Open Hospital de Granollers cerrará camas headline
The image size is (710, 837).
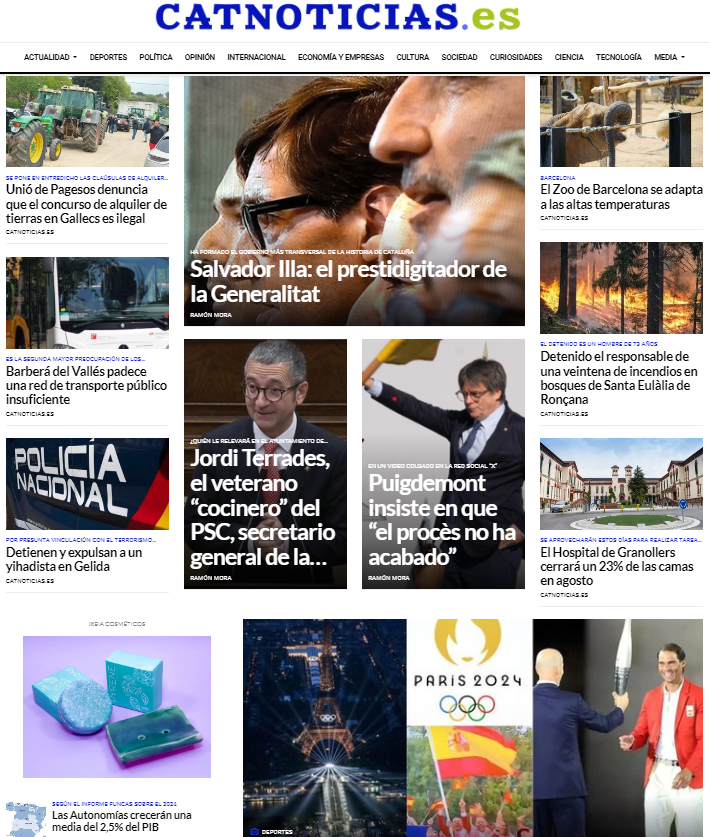pos(617,566)
